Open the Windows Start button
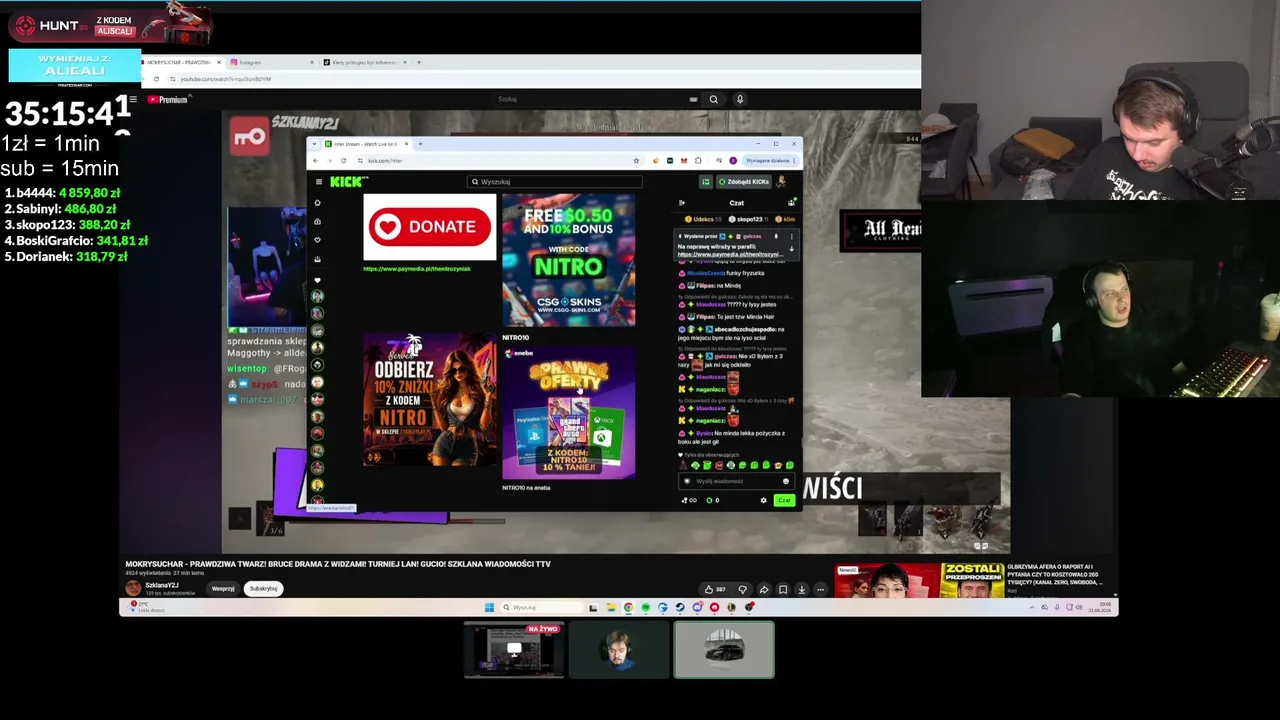1280x720 pixels. (x=489, y=607)
